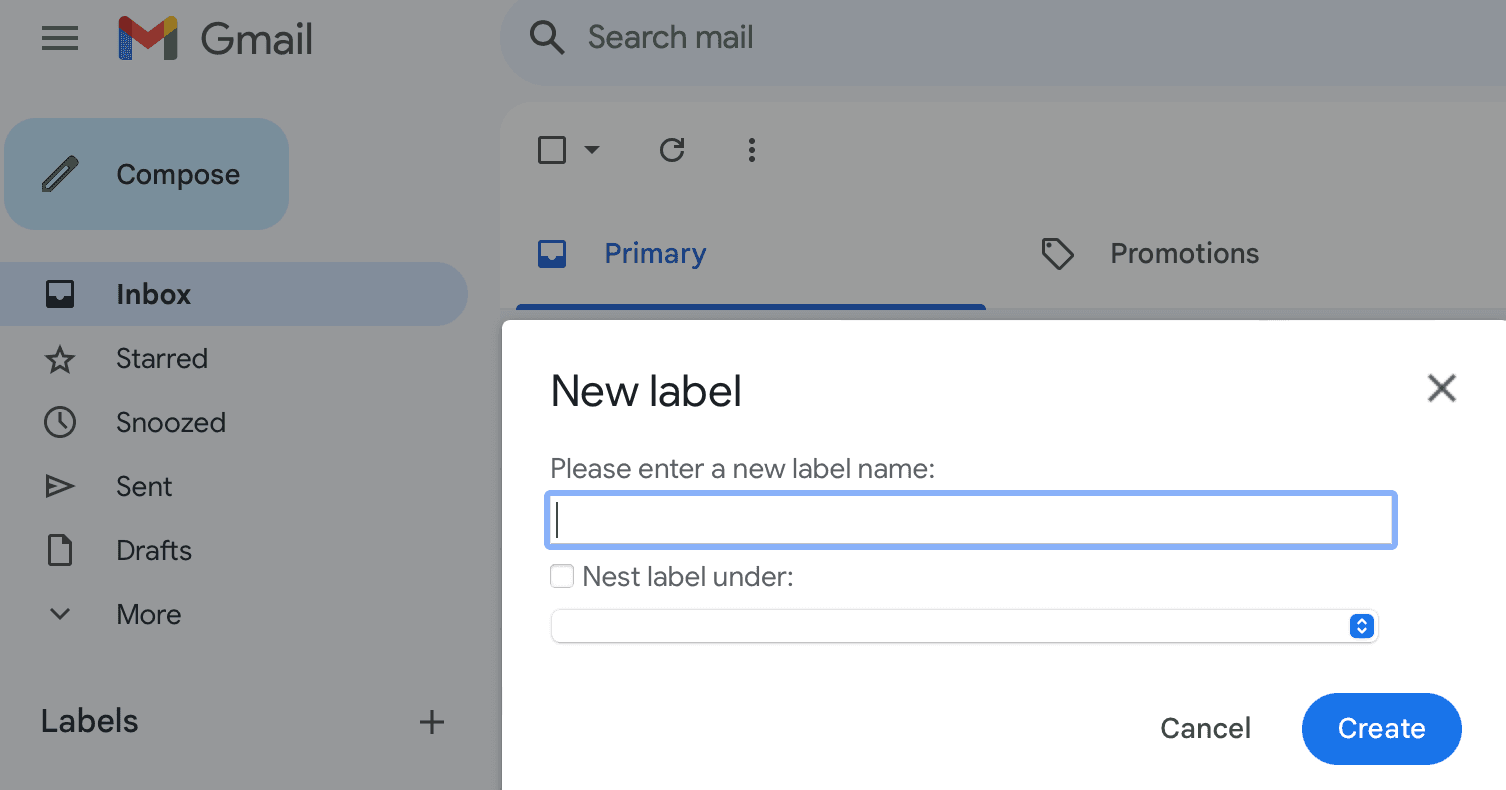
Task: Refresh the inbox
Action: (x=672, y=150)
